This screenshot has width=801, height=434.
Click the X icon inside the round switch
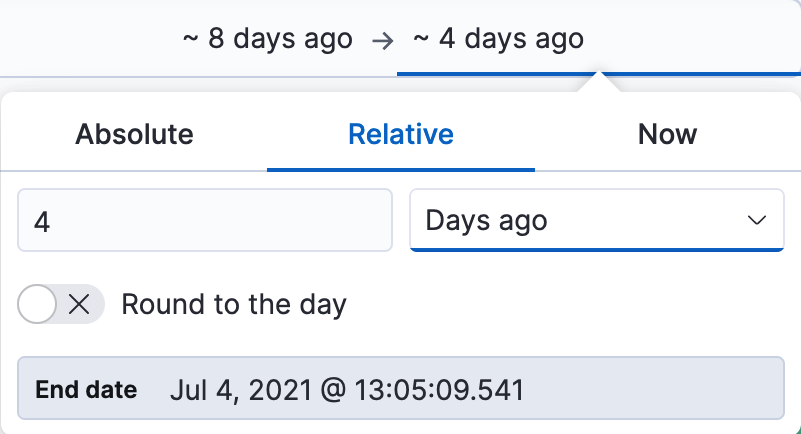pos(79,305)
